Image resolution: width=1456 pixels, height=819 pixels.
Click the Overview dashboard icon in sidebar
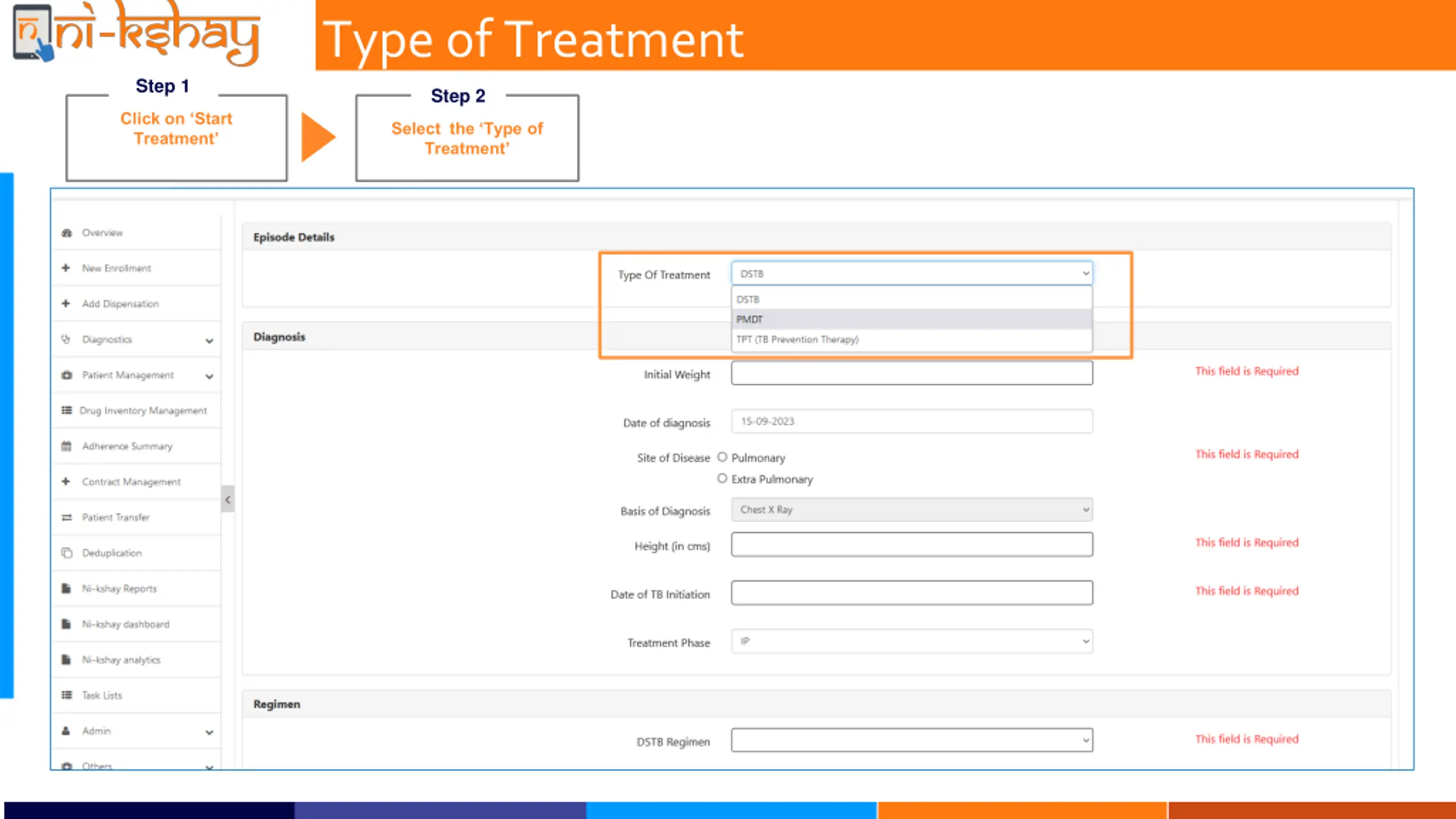click(x=67, y=233)
